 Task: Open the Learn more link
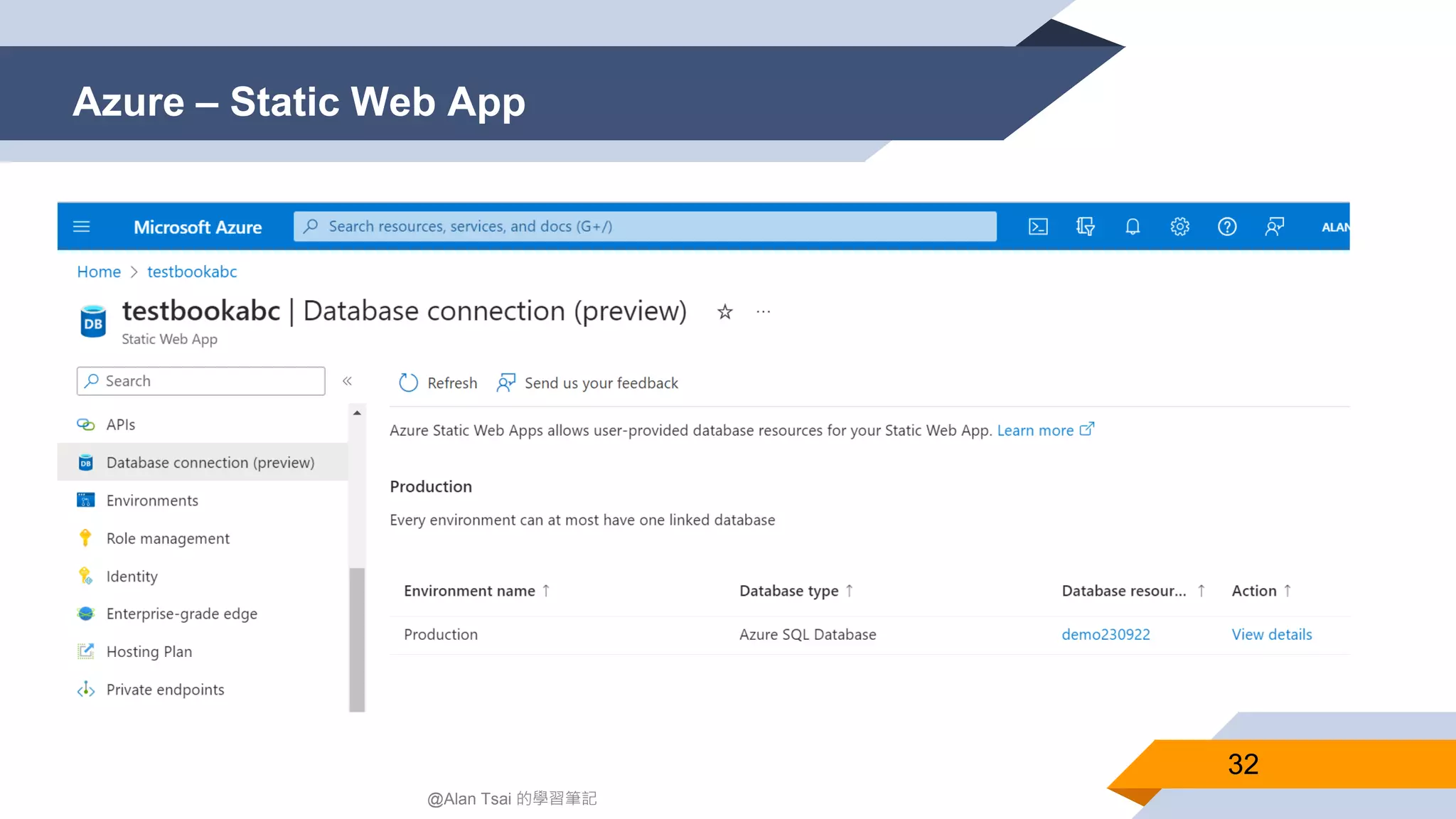coord(1035,430)
